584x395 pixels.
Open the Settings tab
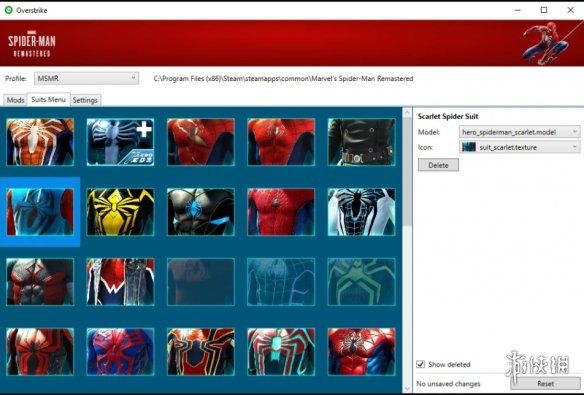coord(85,100)
